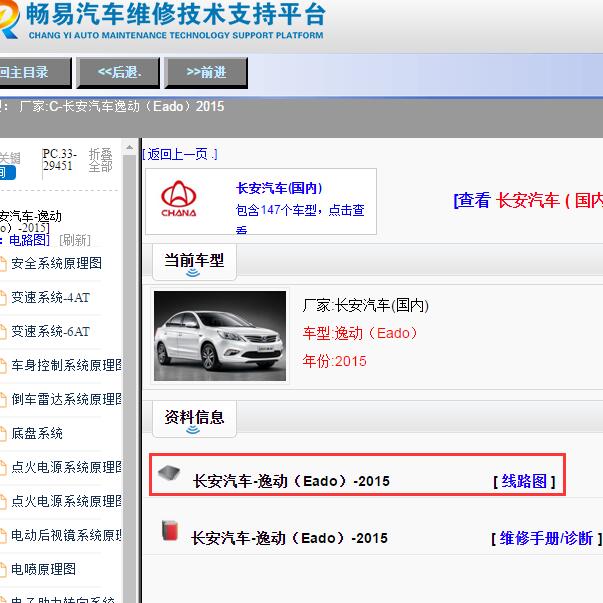Click 长安汽车-逸动 (Eado) -2015 wiring row title
This screenshot has height=603, width=603.
click(291, 481)
